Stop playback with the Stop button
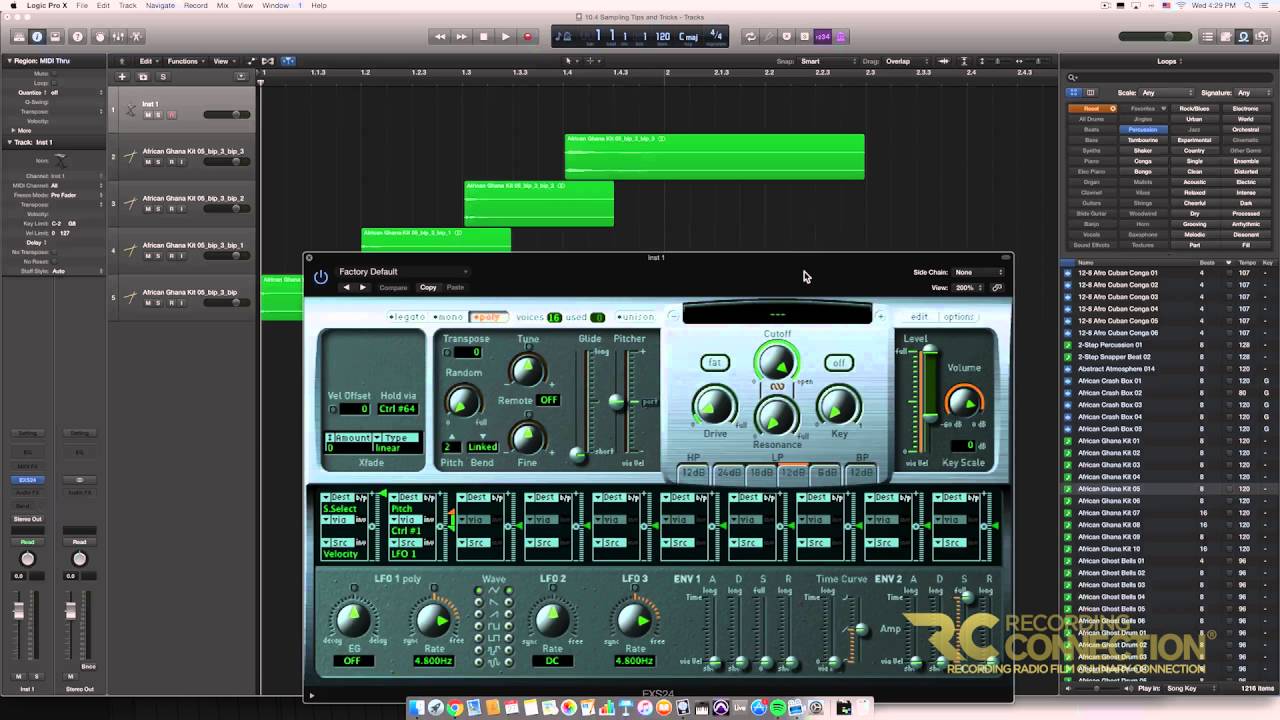Viewport: 1280px width, 720px height. [483, 37]
